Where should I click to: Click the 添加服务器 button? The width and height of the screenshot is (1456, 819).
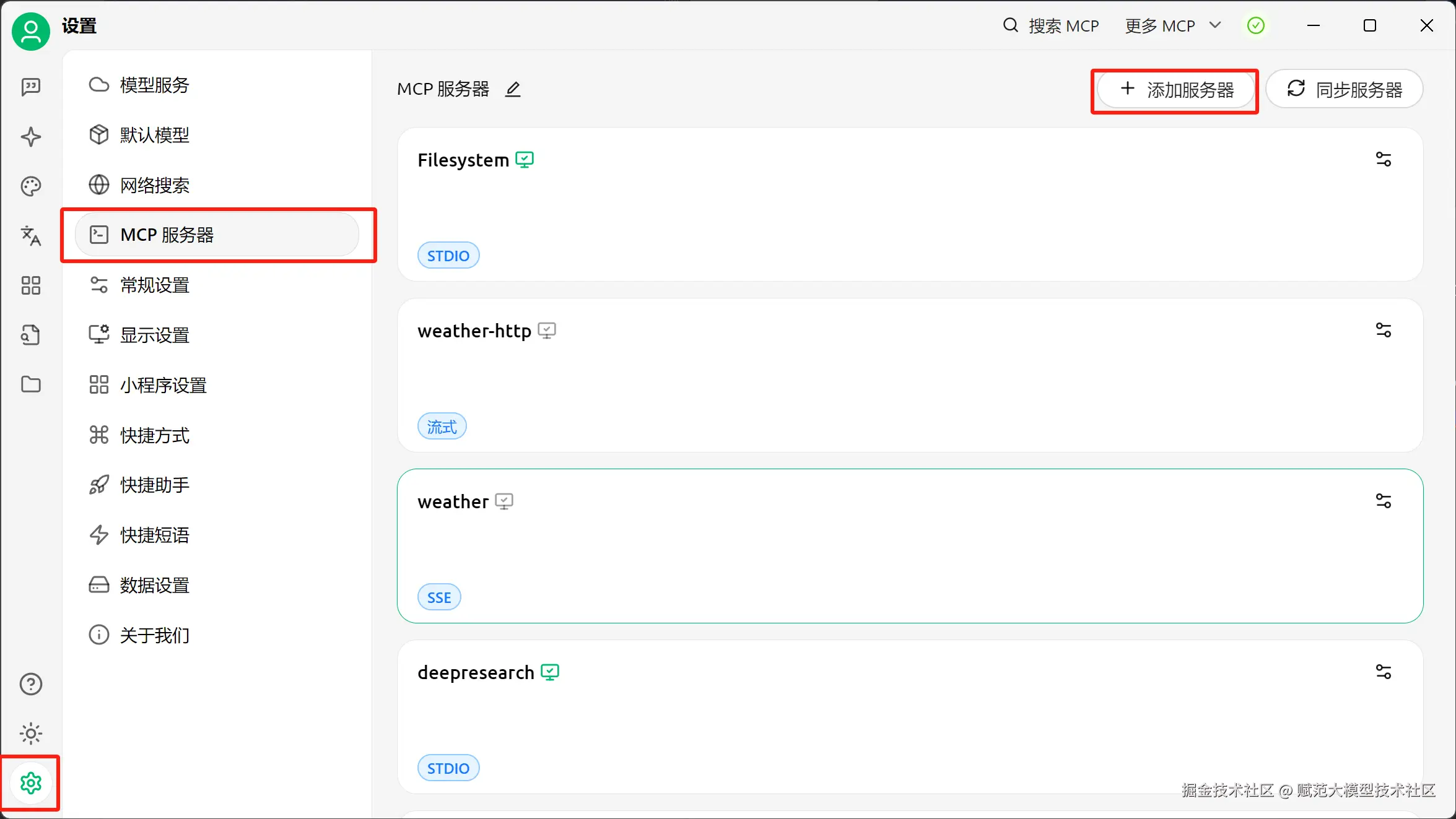tap(1176, 90)
